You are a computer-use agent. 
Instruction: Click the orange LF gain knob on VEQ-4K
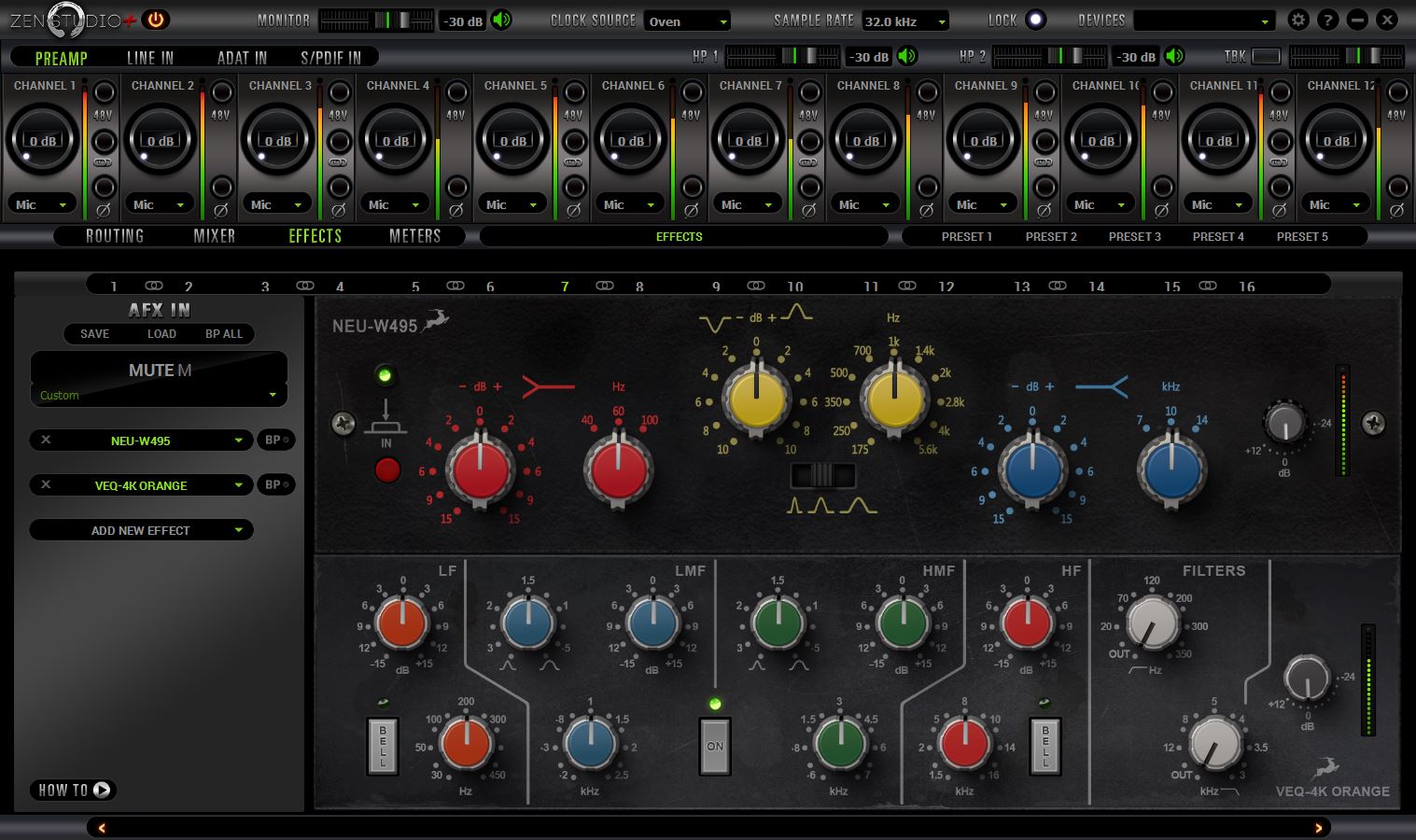coord(401,623)
